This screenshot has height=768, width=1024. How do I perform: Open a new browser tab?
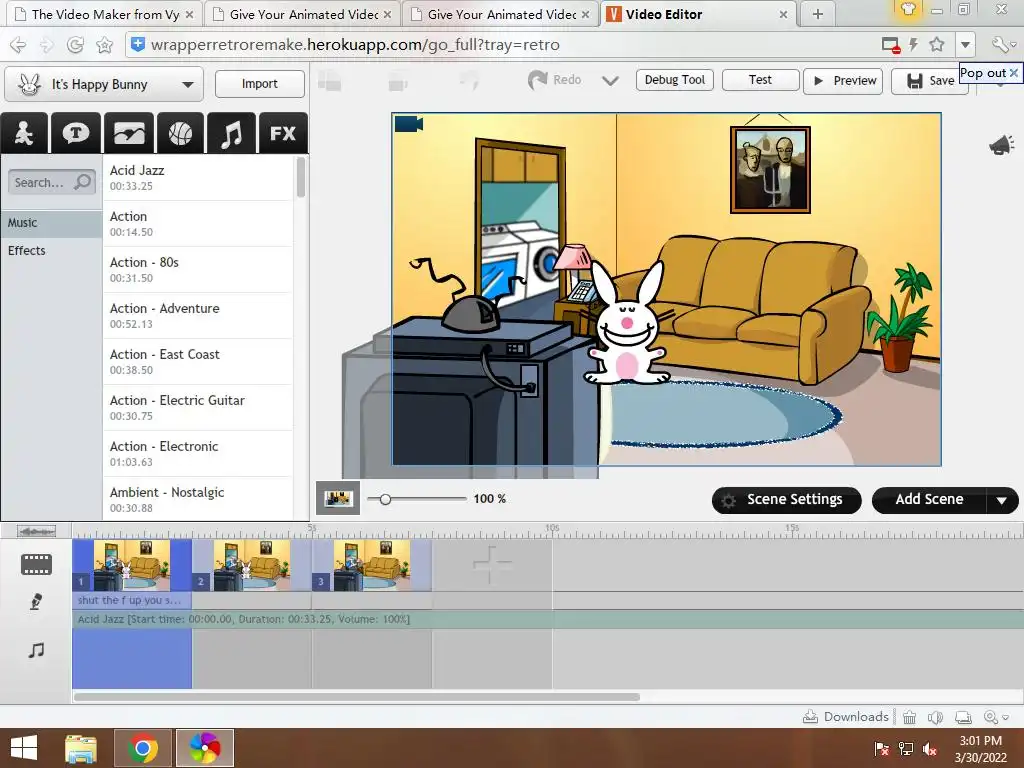pyautogui.click(x=818, y=14)
